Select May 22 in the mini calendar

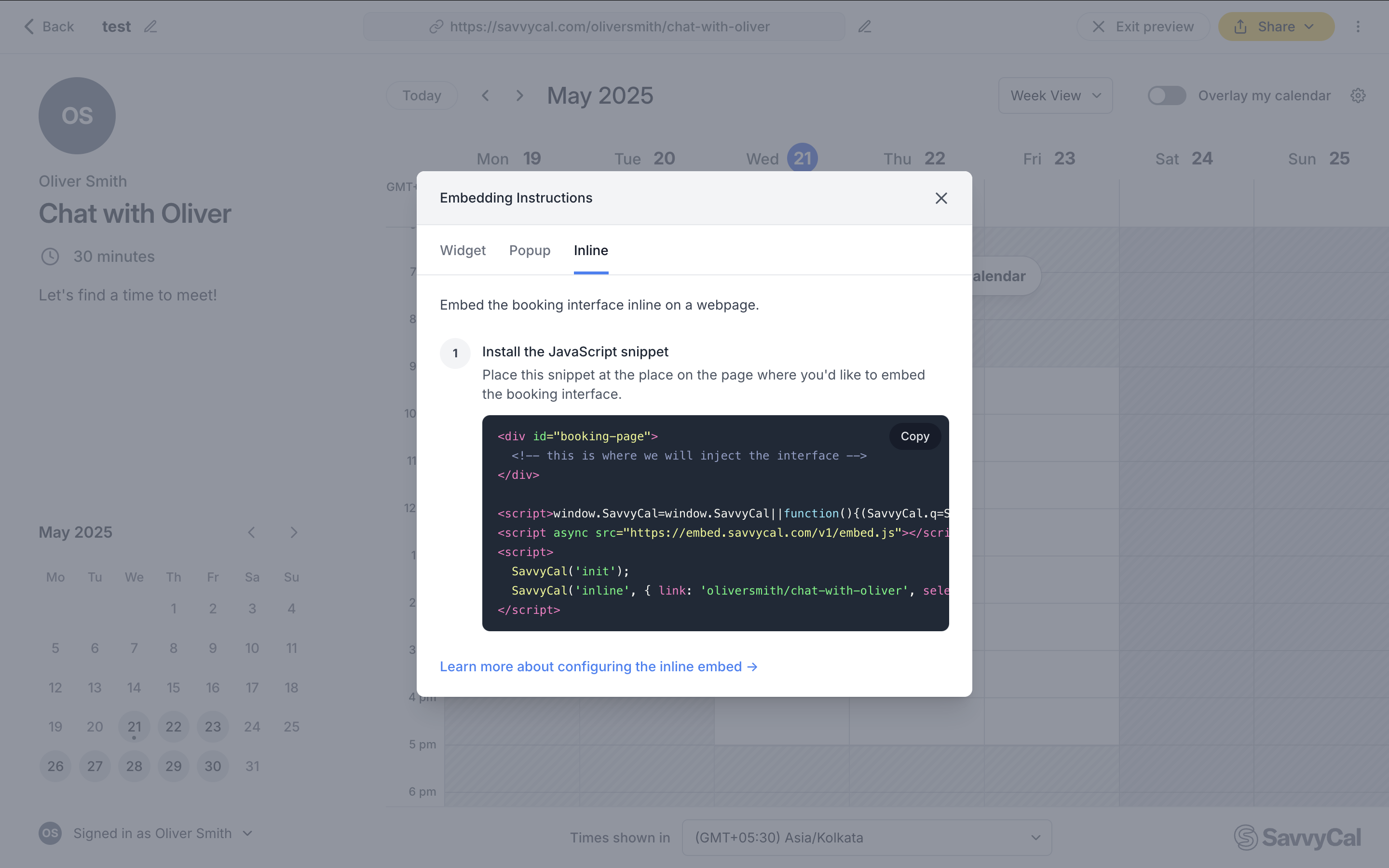pos(173,727)
